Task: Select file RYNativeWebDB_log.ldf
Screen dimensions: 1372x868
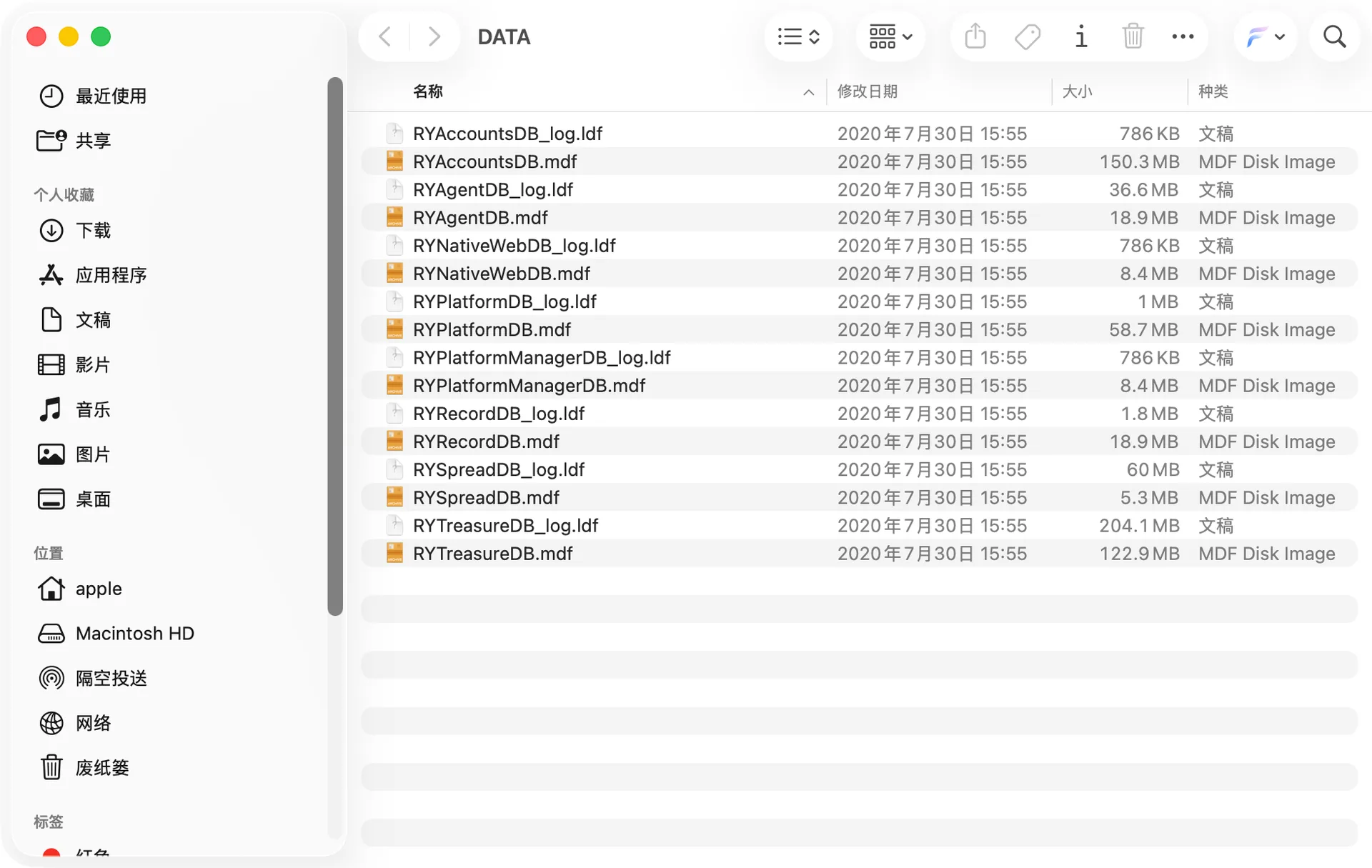Action: [x=859, y=246]
